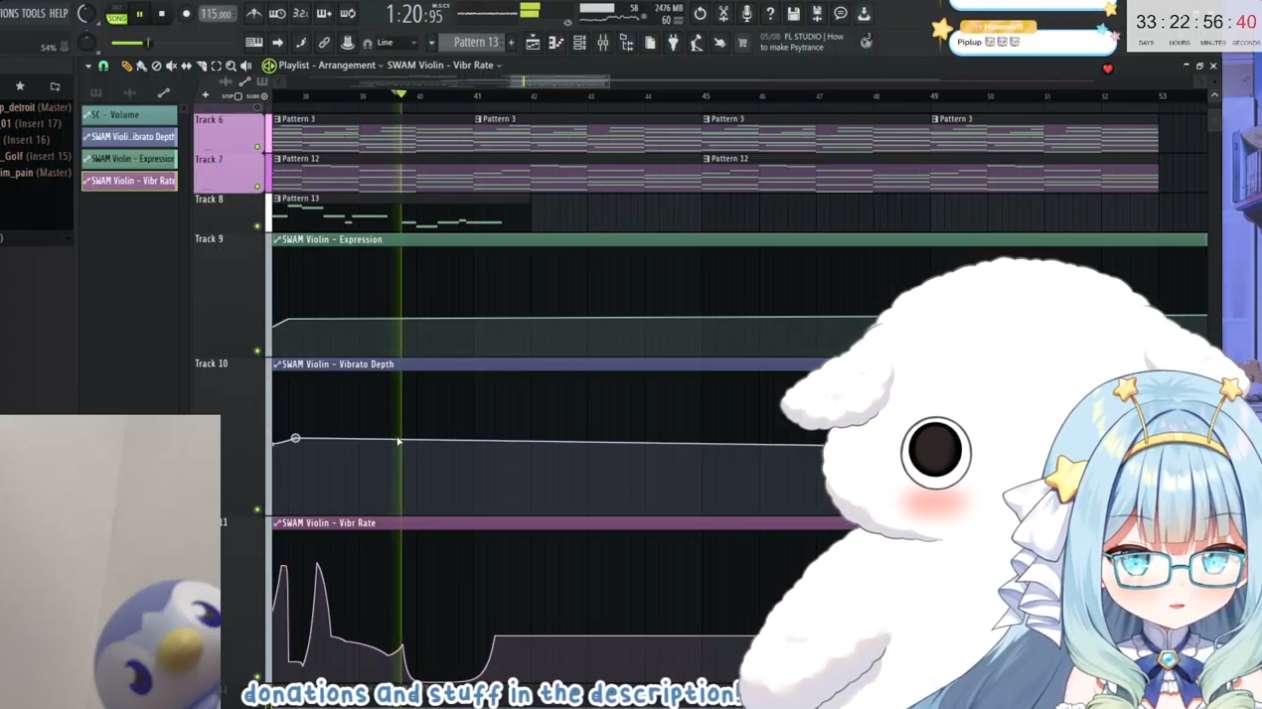This screenshot has width=1262, height=709.
Task: Click the save project floppy icon
Action: [x=793, y=14]
